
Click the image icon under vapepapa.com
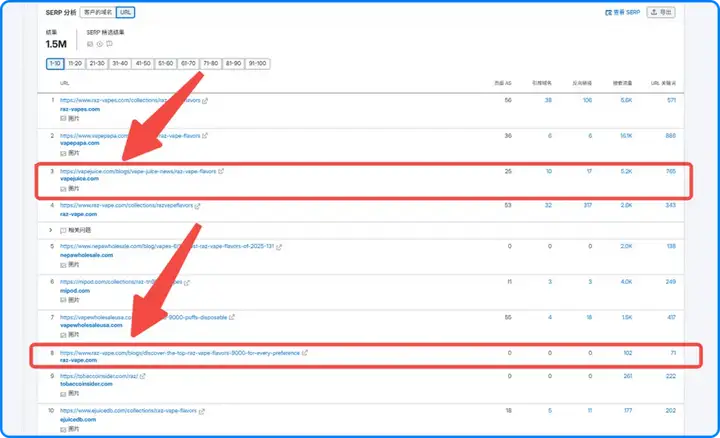[x=63, y=153]
